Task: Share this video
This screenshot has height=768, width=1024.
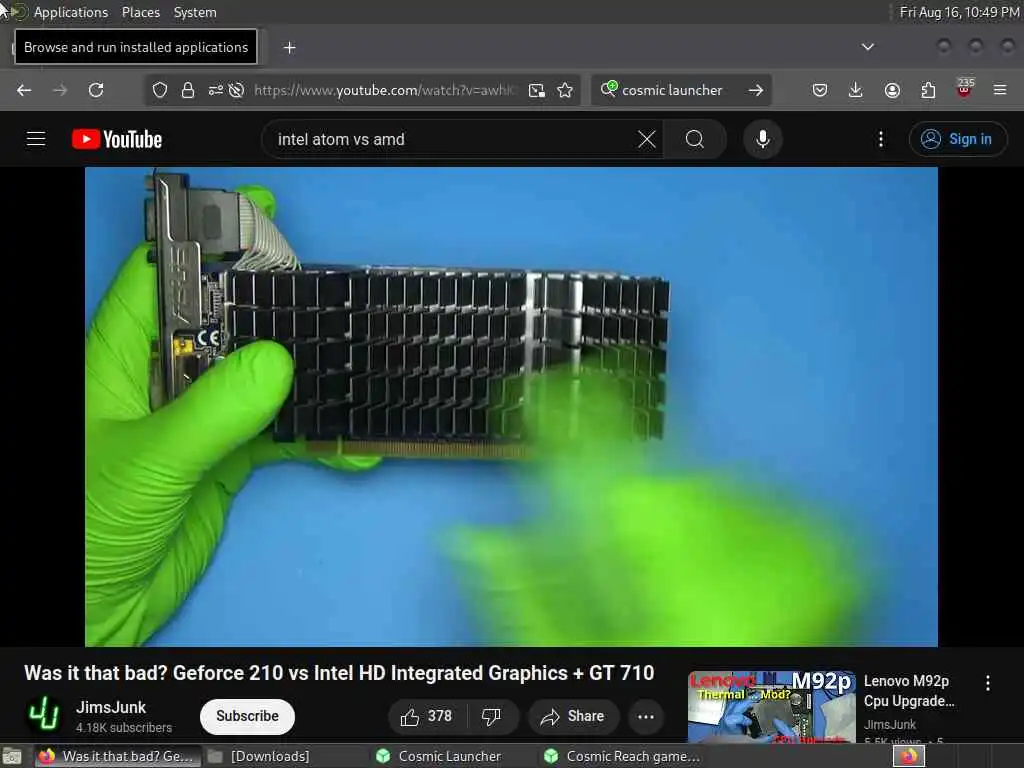Action: pos(573,716)
